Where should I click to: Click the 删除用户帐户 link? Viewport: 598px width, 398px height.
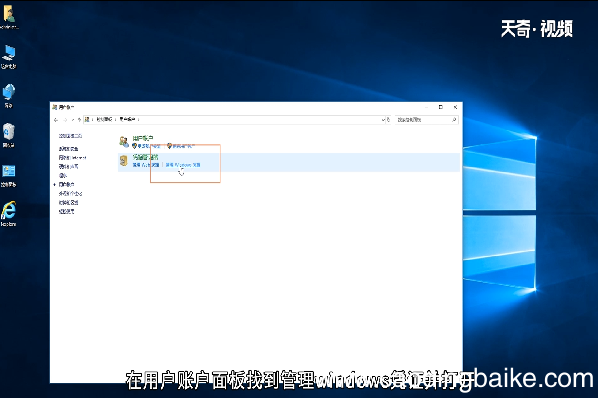183,146
